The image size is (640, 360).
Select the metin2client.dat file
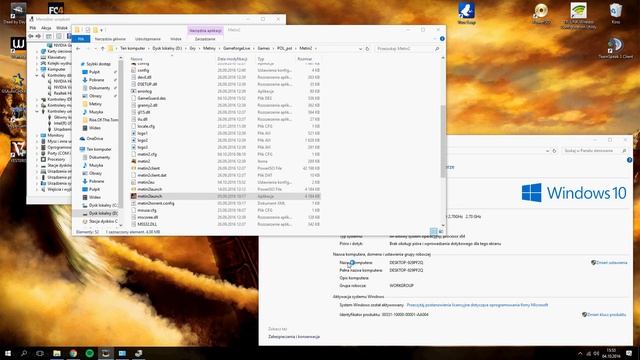[225, 175]
